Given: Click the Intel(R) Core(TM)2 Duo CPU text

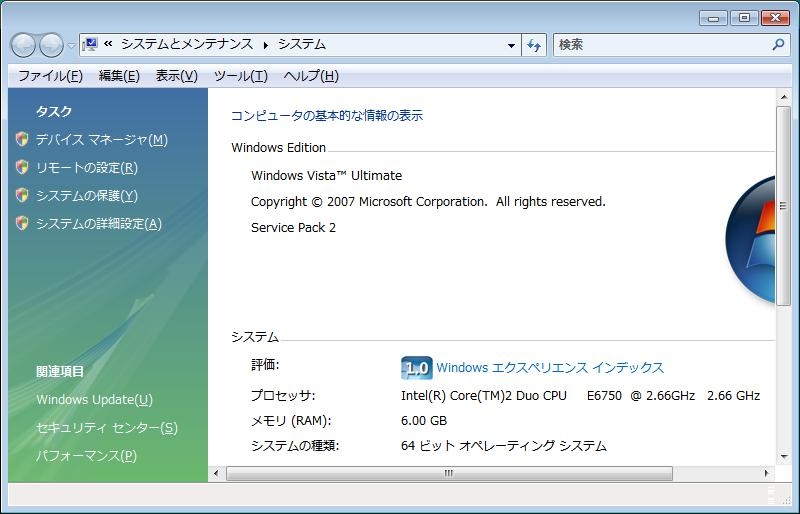Looking at the screenshot, I should click(x=484, y=396).
